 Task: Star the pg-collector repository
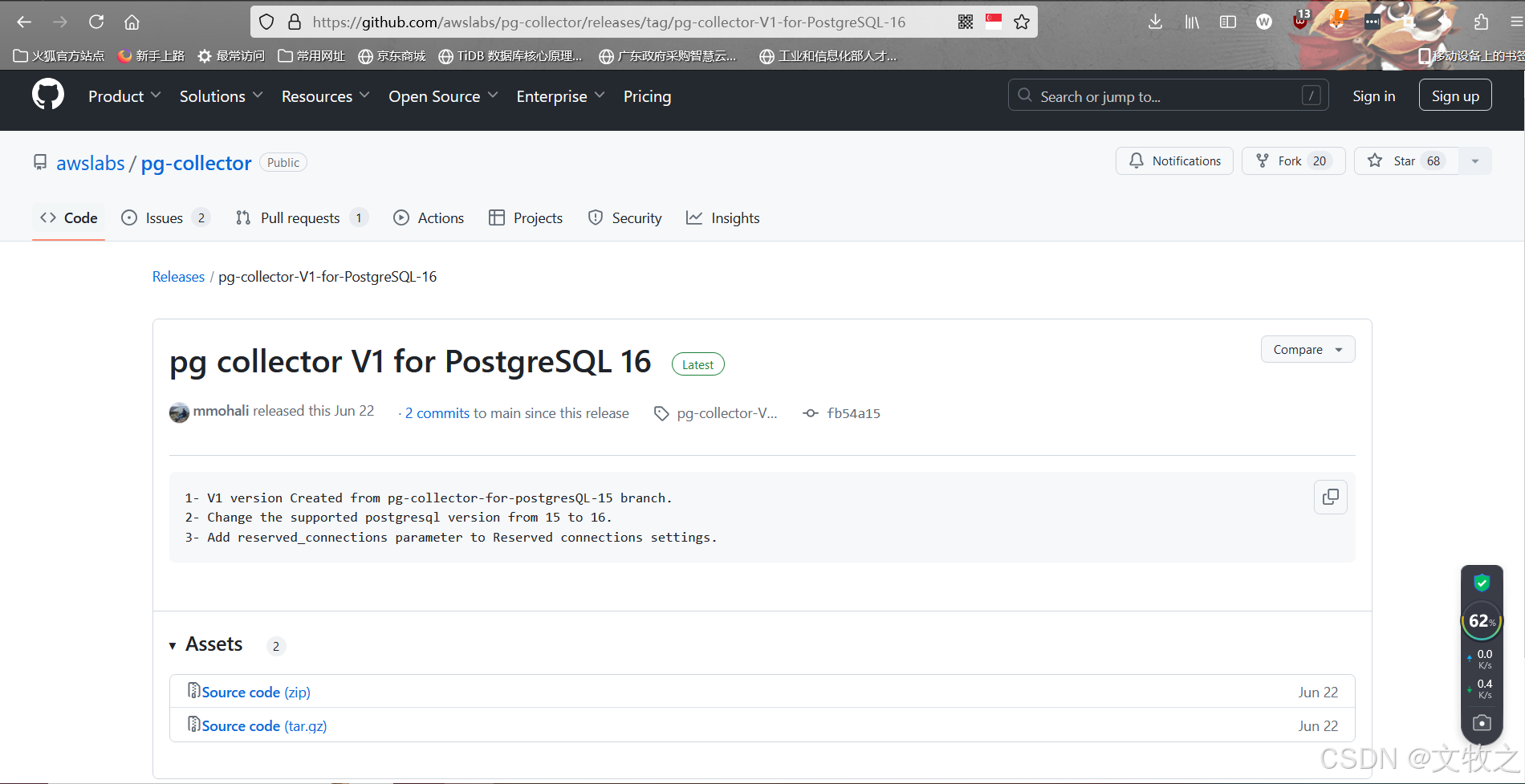pyautogui.click(x=1406, y=161)
